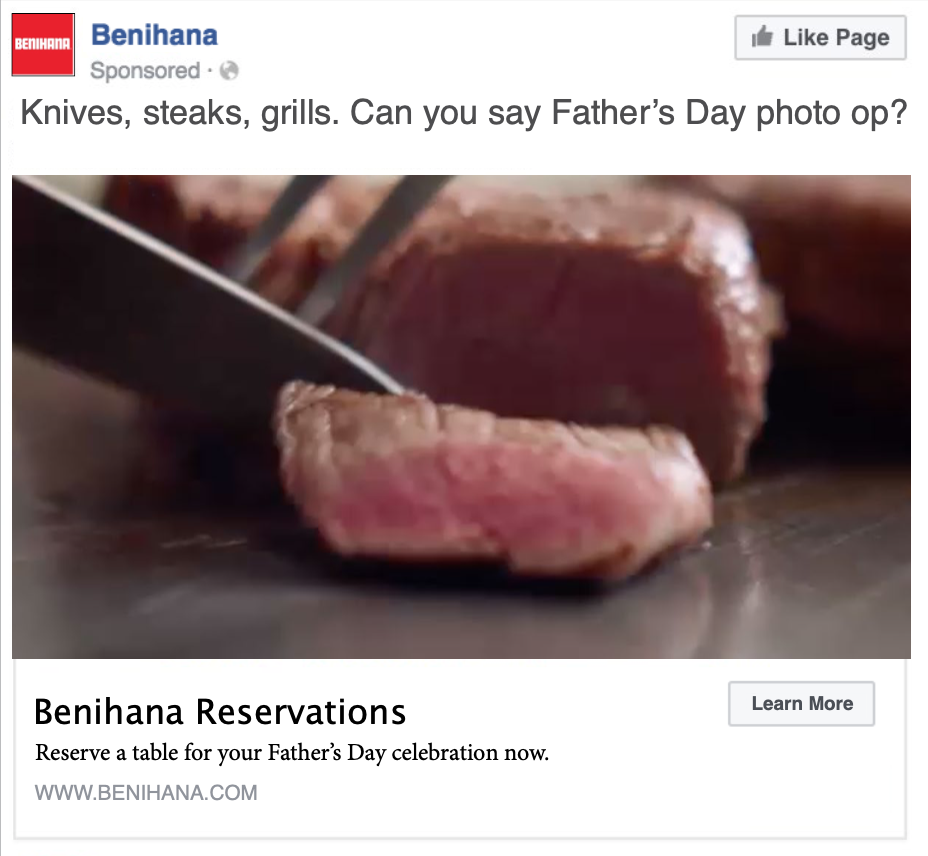Click the Learn More button

(x=801, y=703)
